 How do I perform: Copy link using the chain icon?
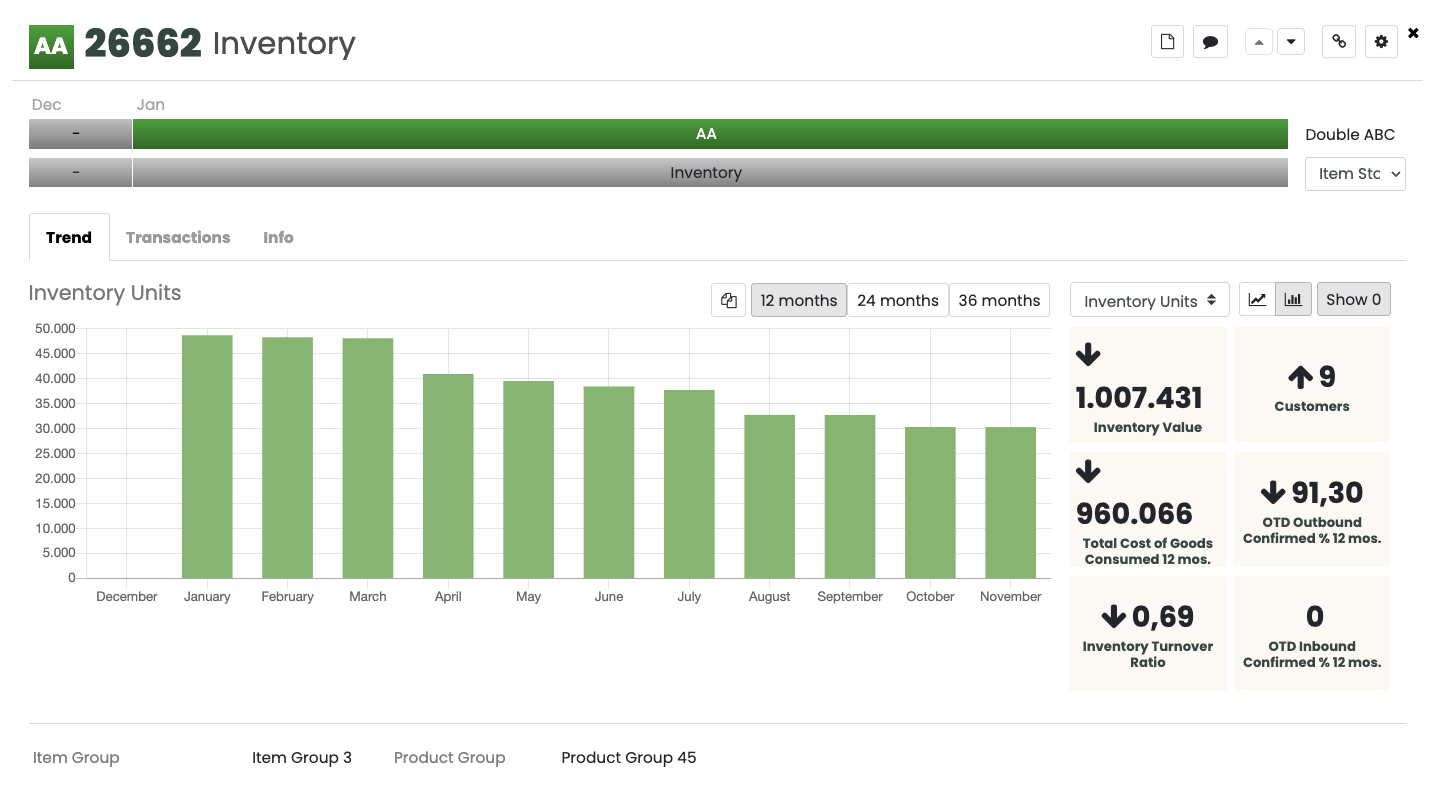tap(1339, 42)
